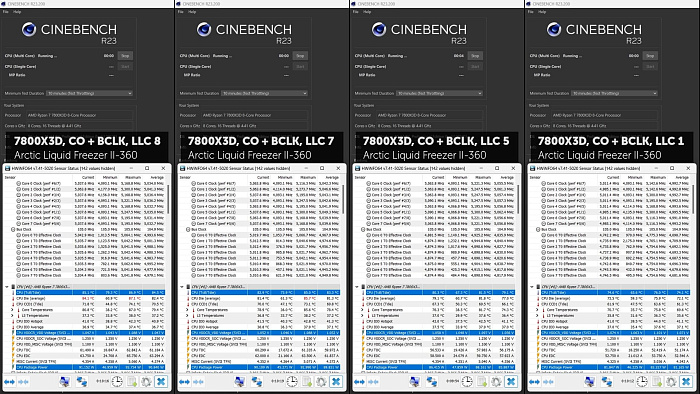Screen dimensions: 700x394
Task: Click Single Core Start button in LLC 8 Cinebench
Action: point(125,66)
